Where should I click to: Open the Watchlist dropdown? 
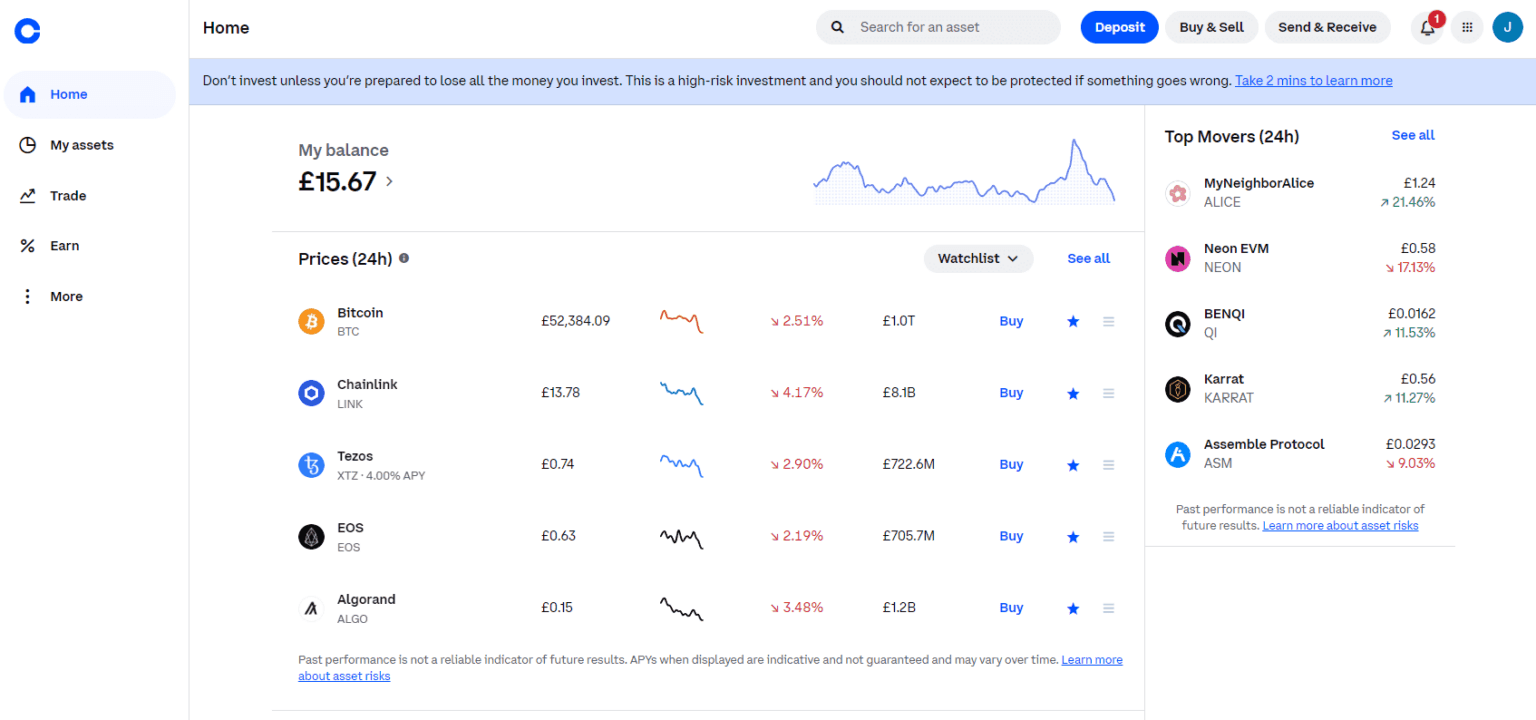978,258
